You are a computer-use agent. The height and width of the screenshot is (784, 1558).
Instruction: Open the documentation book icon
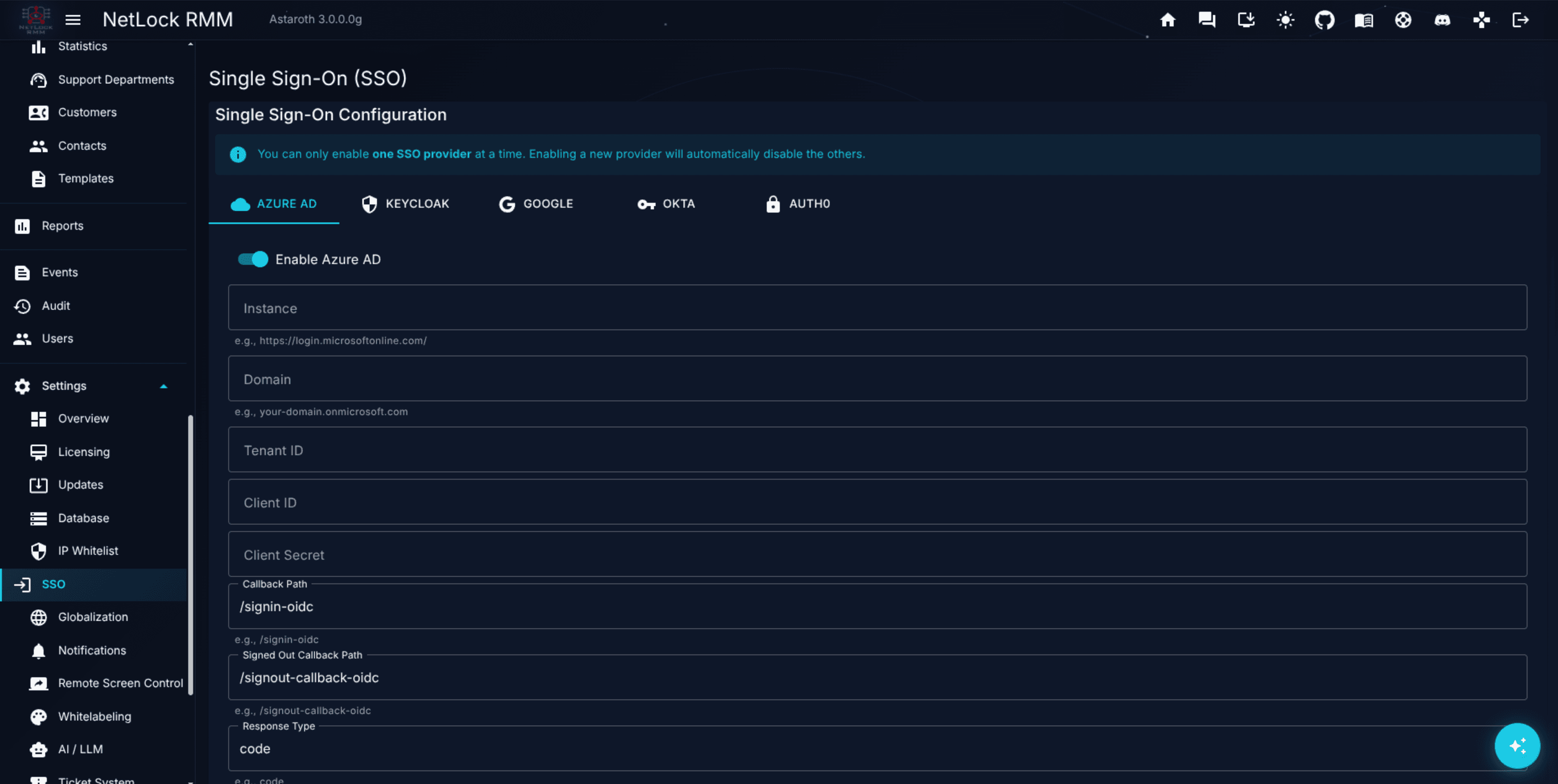coord(1364,20)
